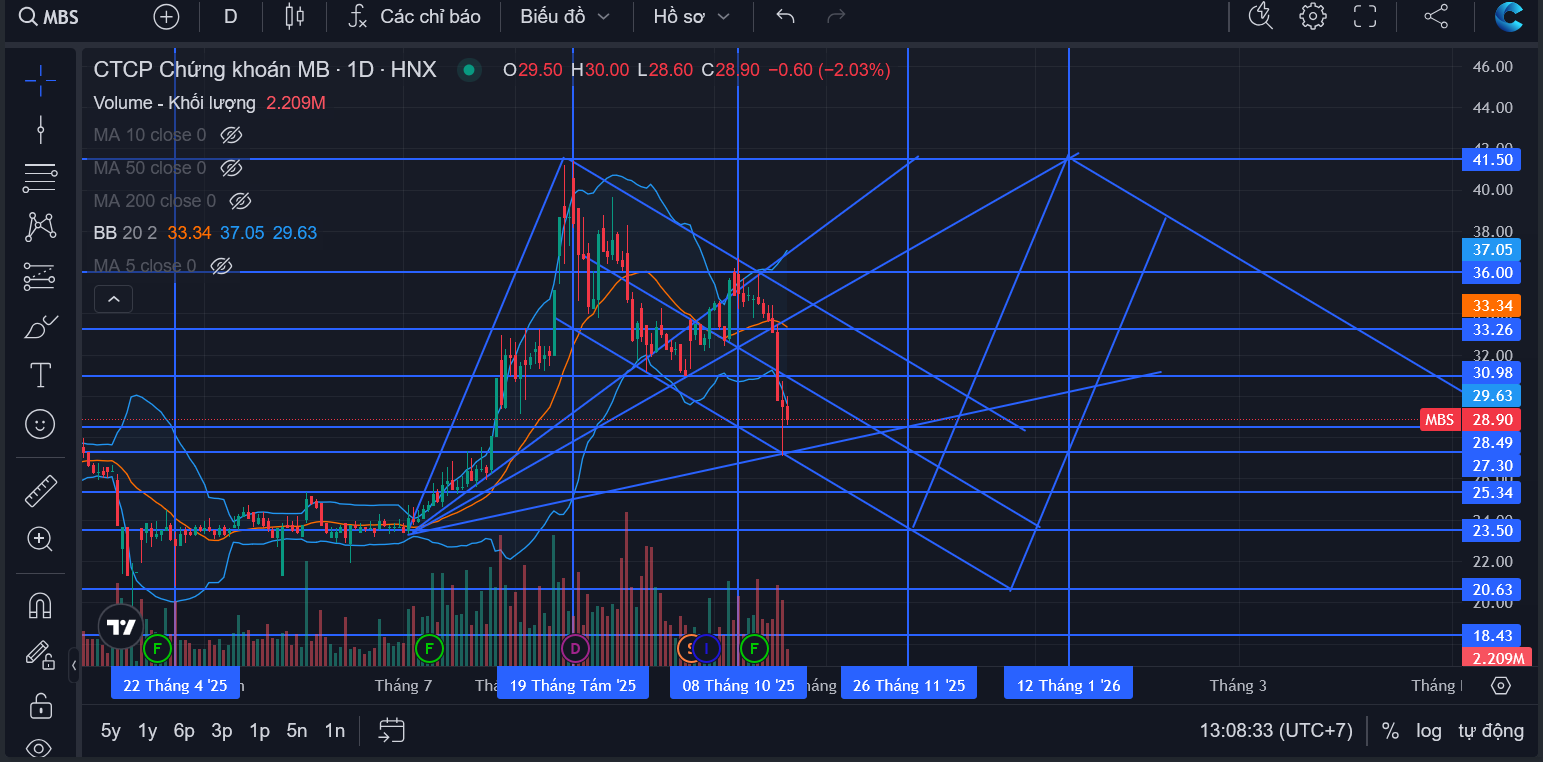
Task: Select the 5y date range
Action: [111, 731]
